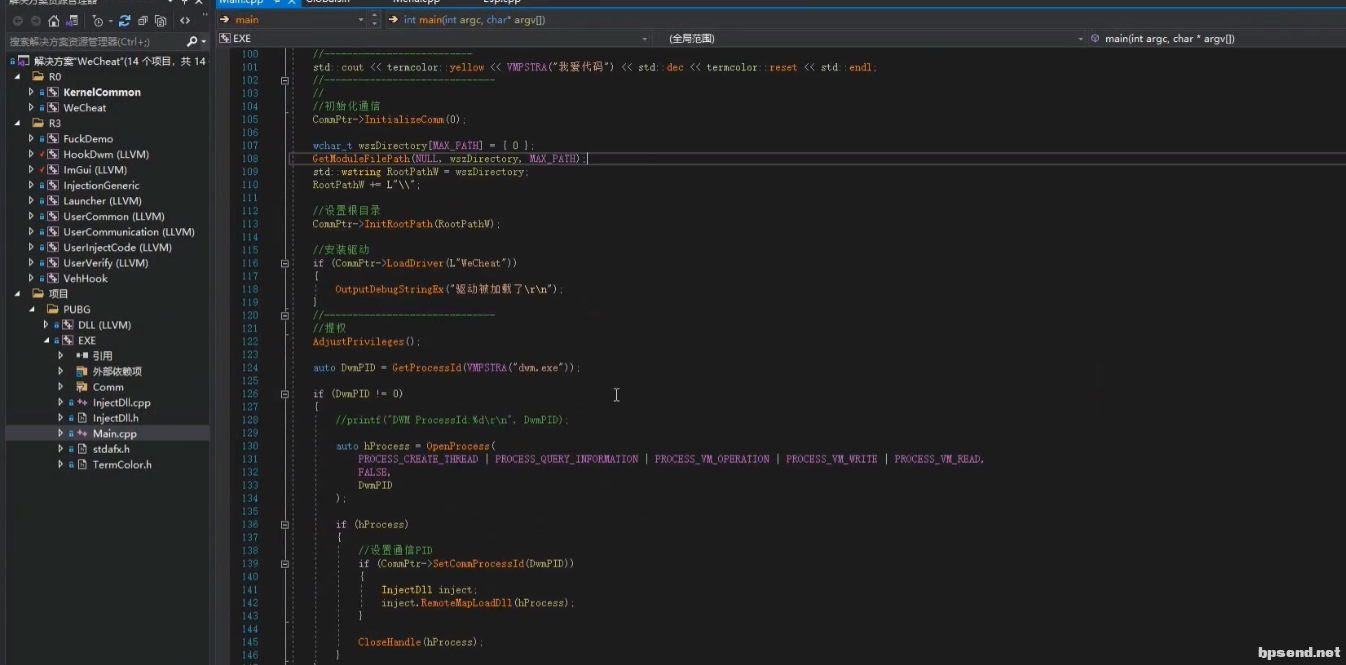Fold the if (hProcess) block at line 136
Viewport: 1346px width, 665px height.
point(285,524)
